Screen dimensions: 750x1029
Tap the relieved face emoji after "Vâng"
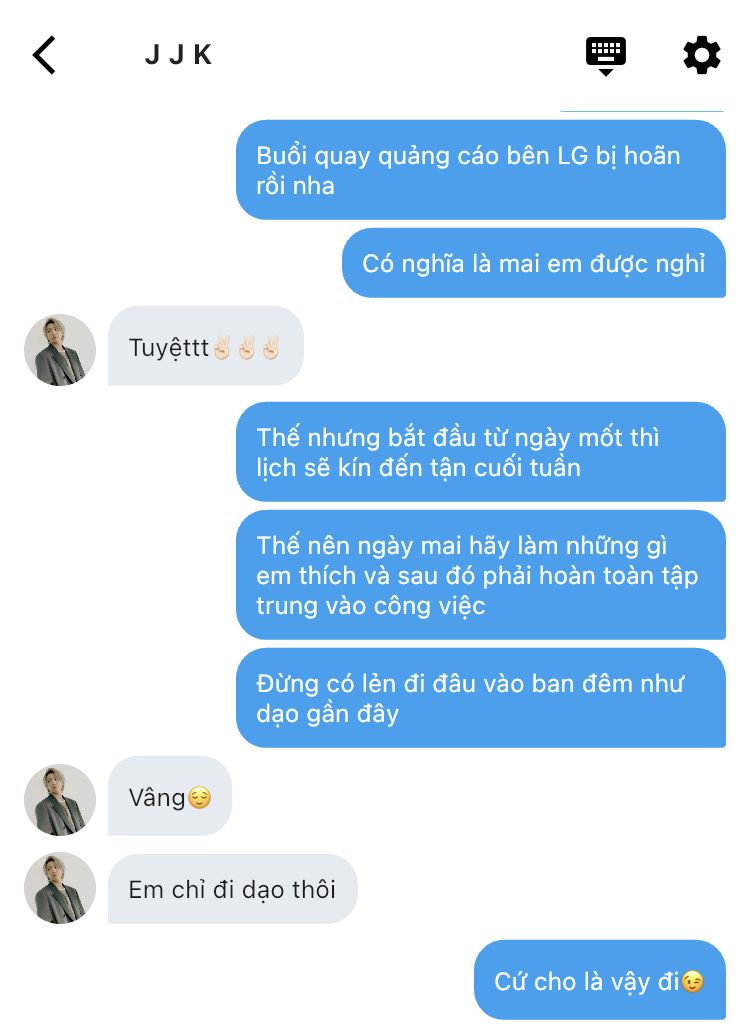[x=199, y=798]
